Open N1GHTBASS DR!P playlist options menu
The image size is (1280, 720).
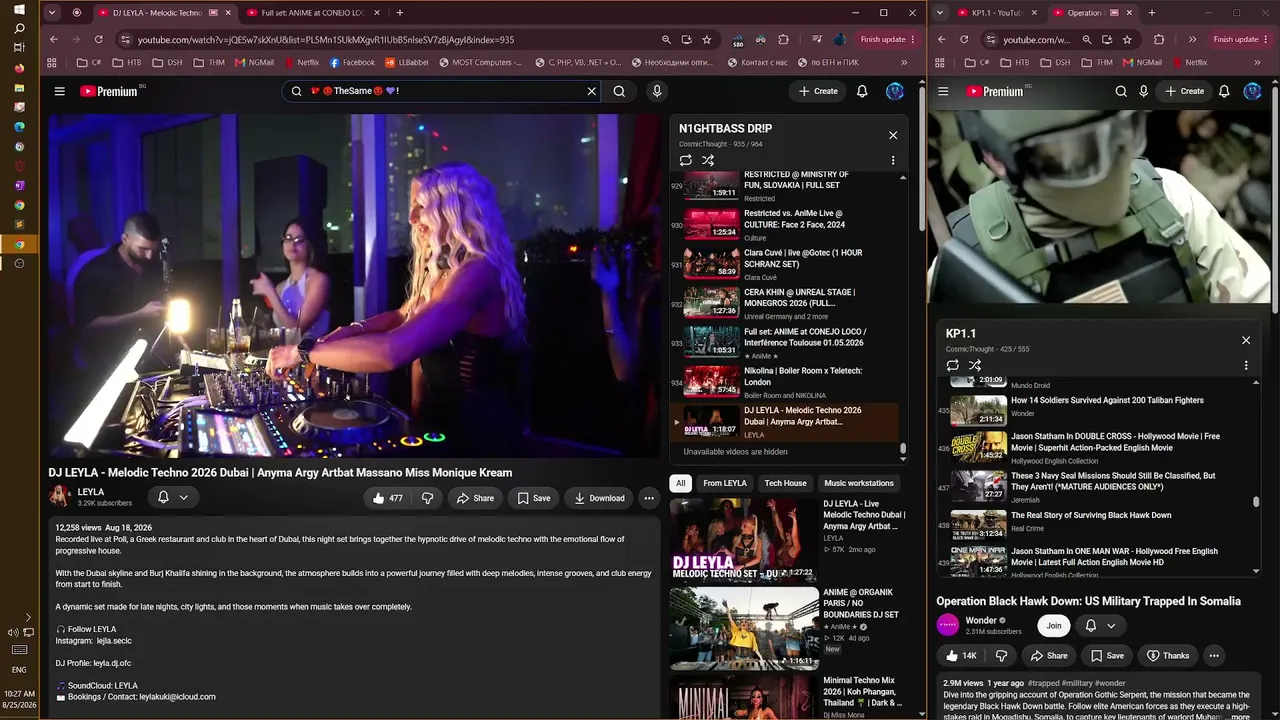tap(893, 160)
